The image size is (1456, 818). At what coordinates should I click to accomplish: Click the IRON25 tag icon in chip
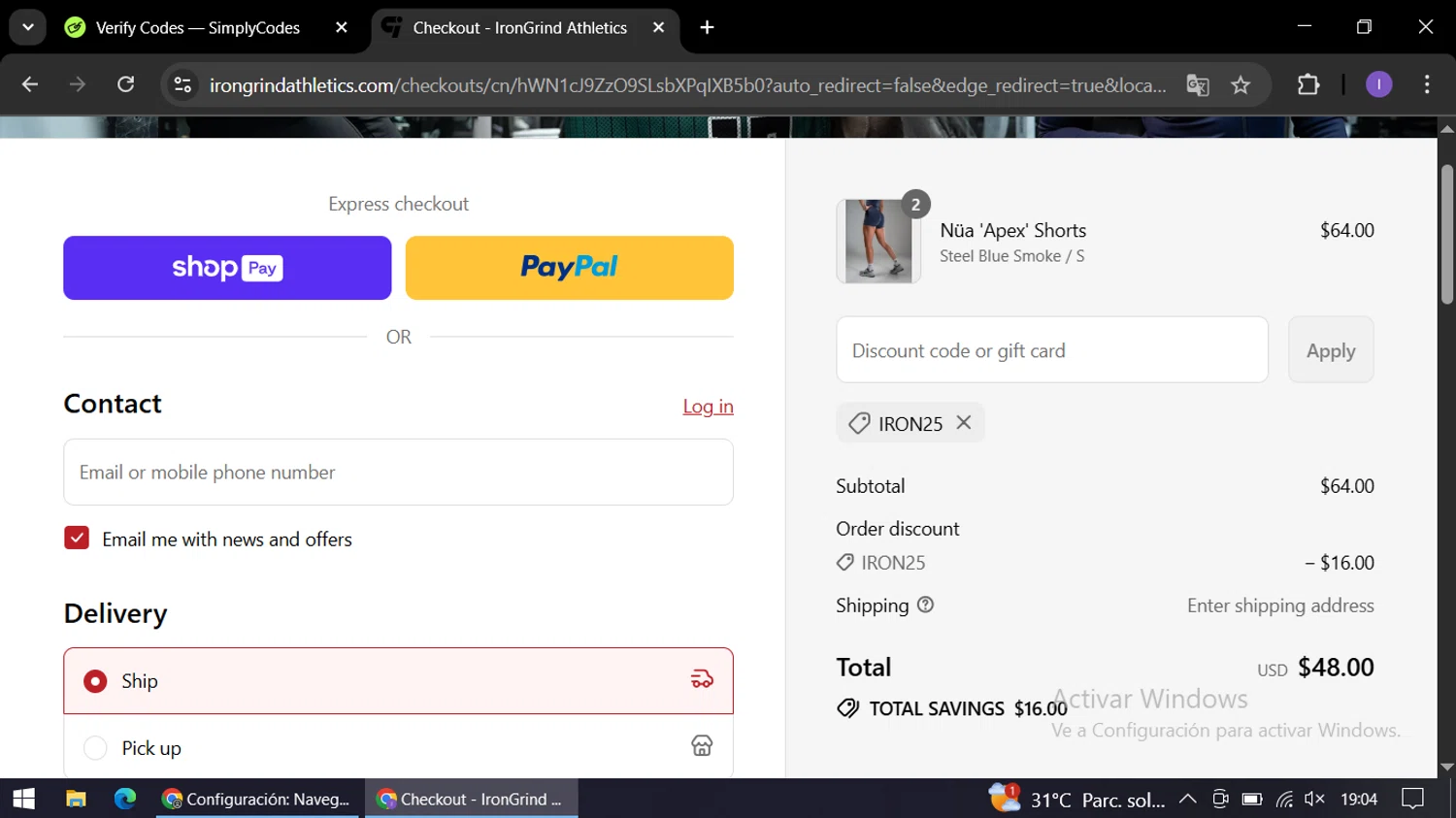(859, 423)
